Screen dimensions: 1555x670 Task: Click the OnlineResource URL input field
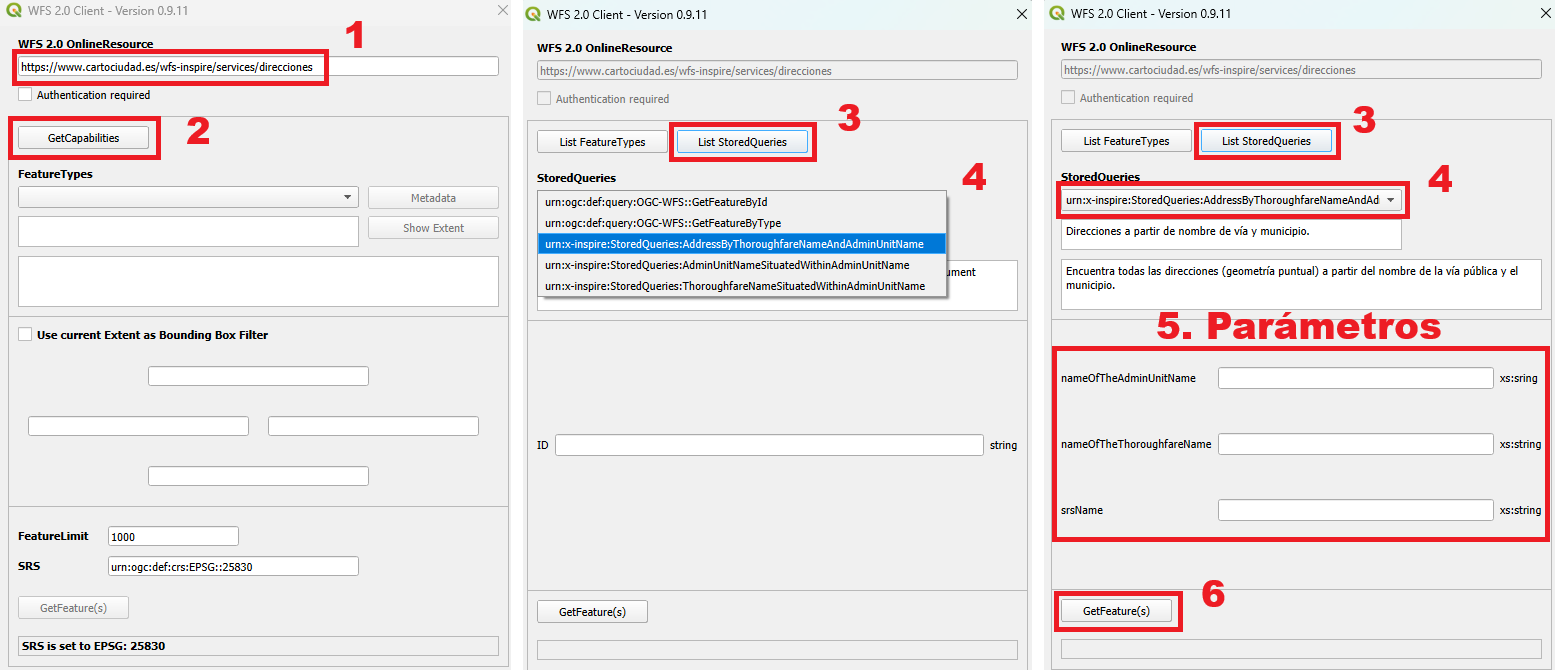click(170, 66)
